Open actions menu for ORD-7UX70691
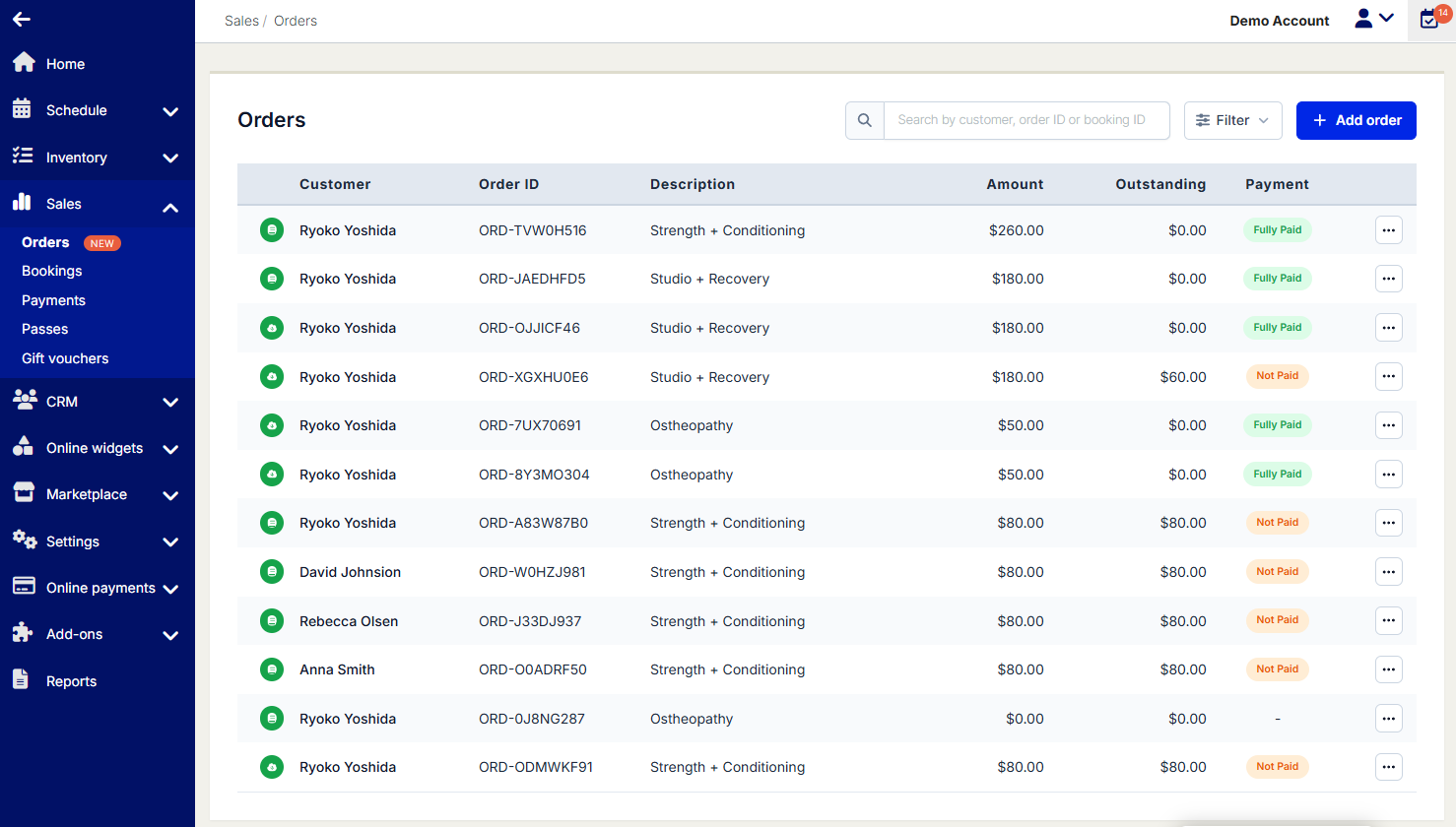Image resolution: width=1456 pixels, height=827 pixels. pyautogui.click(x=1389, y=425)
